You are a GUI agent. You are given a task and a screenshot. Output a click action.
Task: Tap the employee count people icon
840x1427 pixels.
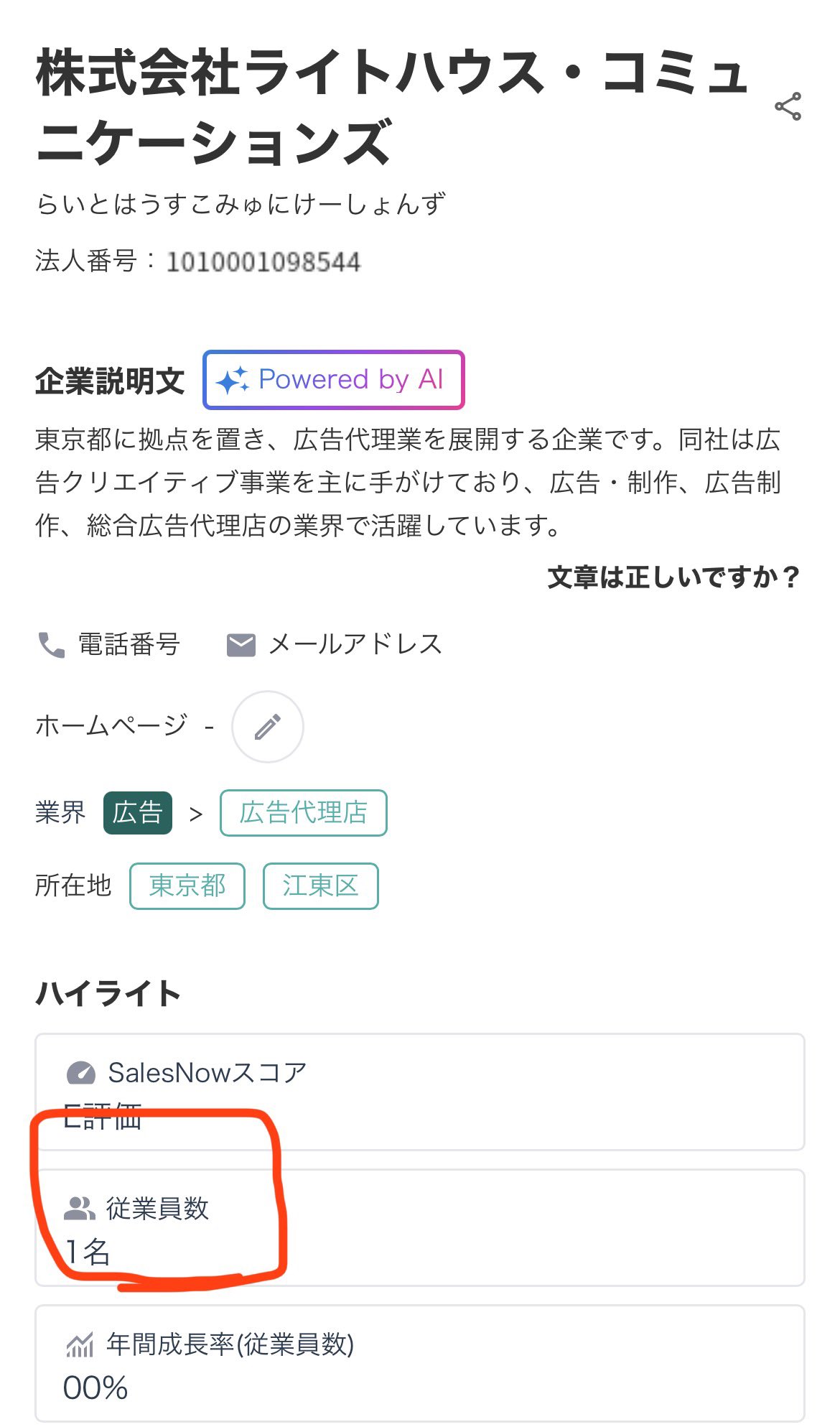click(80, 1209)
